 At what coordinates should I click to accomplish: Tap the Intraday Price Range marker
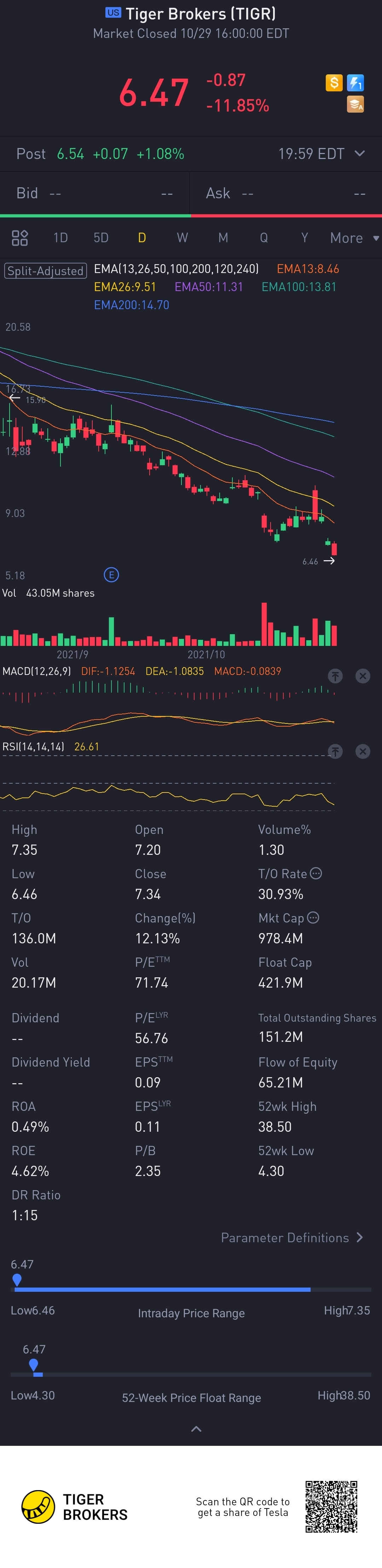(x=17, y=1280)
